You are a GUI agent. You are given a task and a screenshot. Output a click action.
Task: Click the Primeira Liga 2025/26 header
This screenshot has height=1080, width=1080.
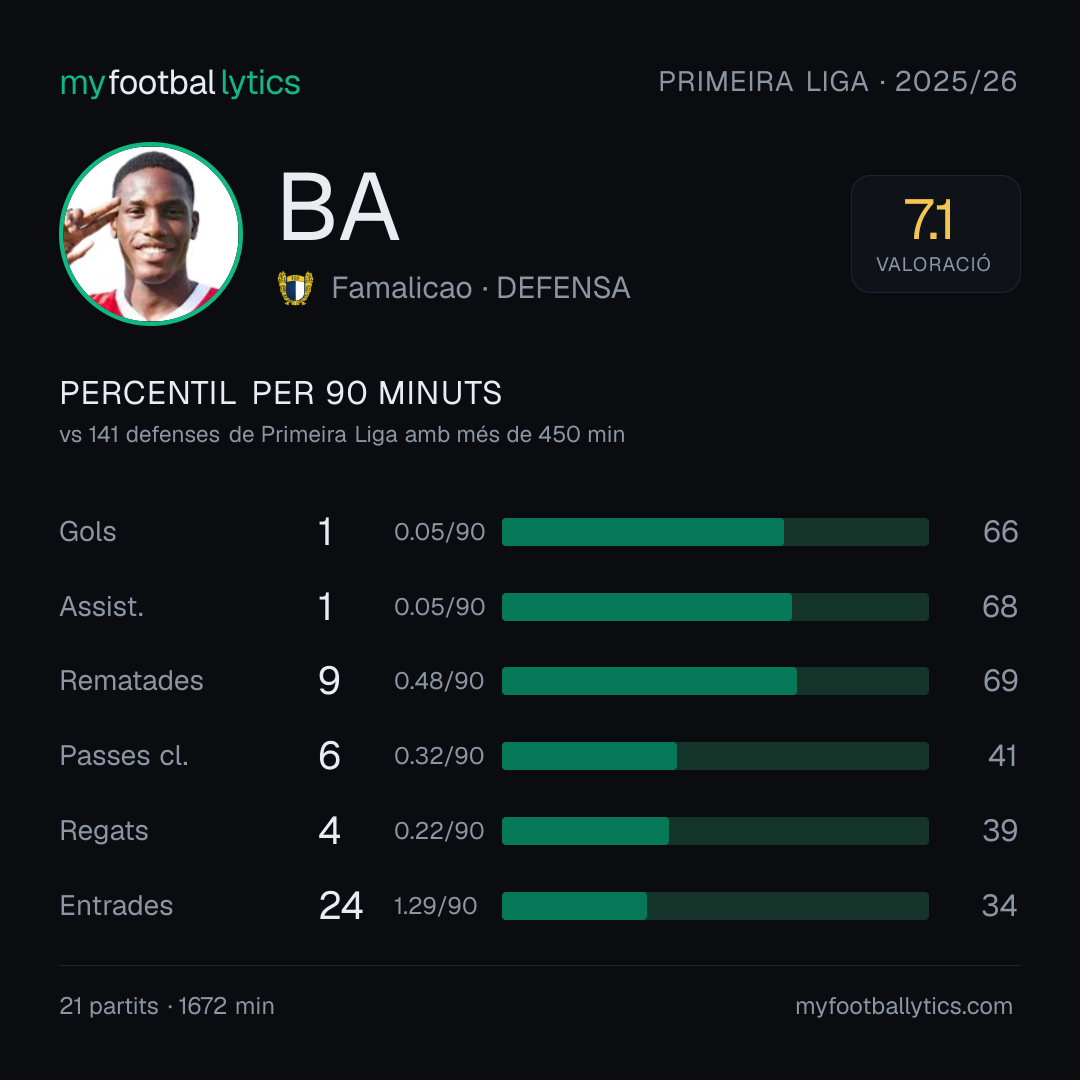pyautogui.click(x=838, y=82)
